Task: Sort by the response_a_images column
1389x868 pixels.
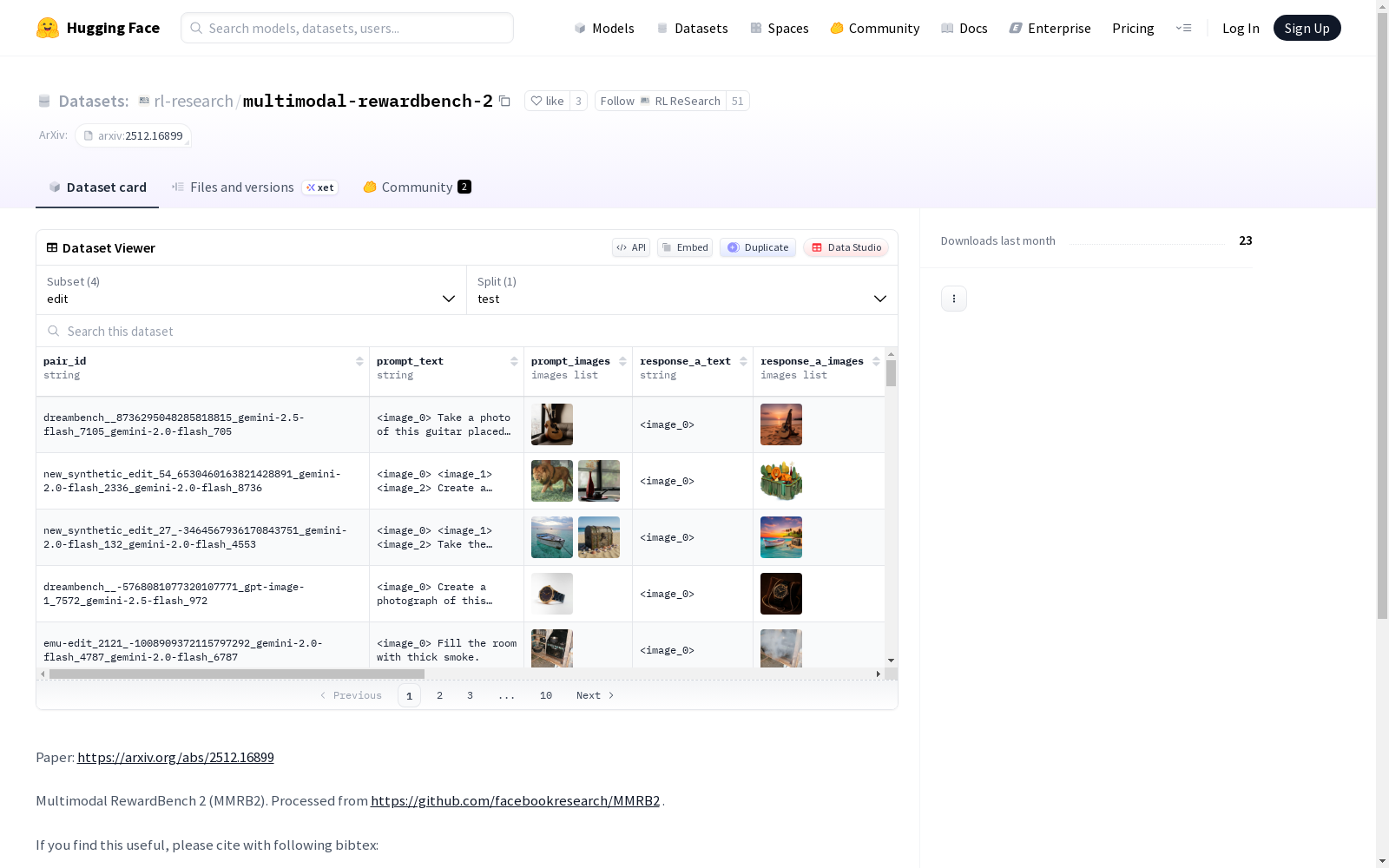Action: click(876, 361)
